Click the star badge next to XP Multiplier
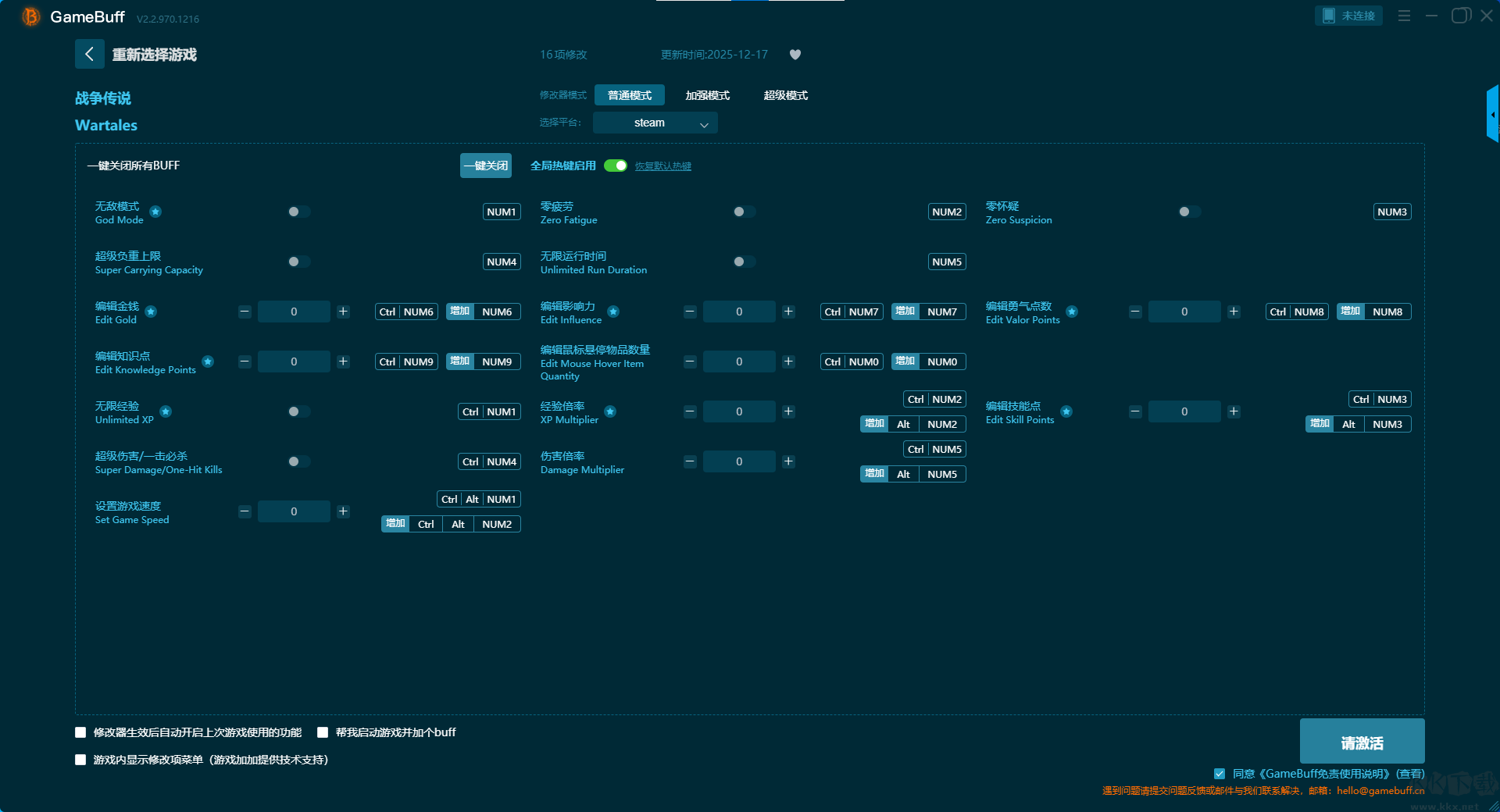1500x812 pixels. click(610, 411)
